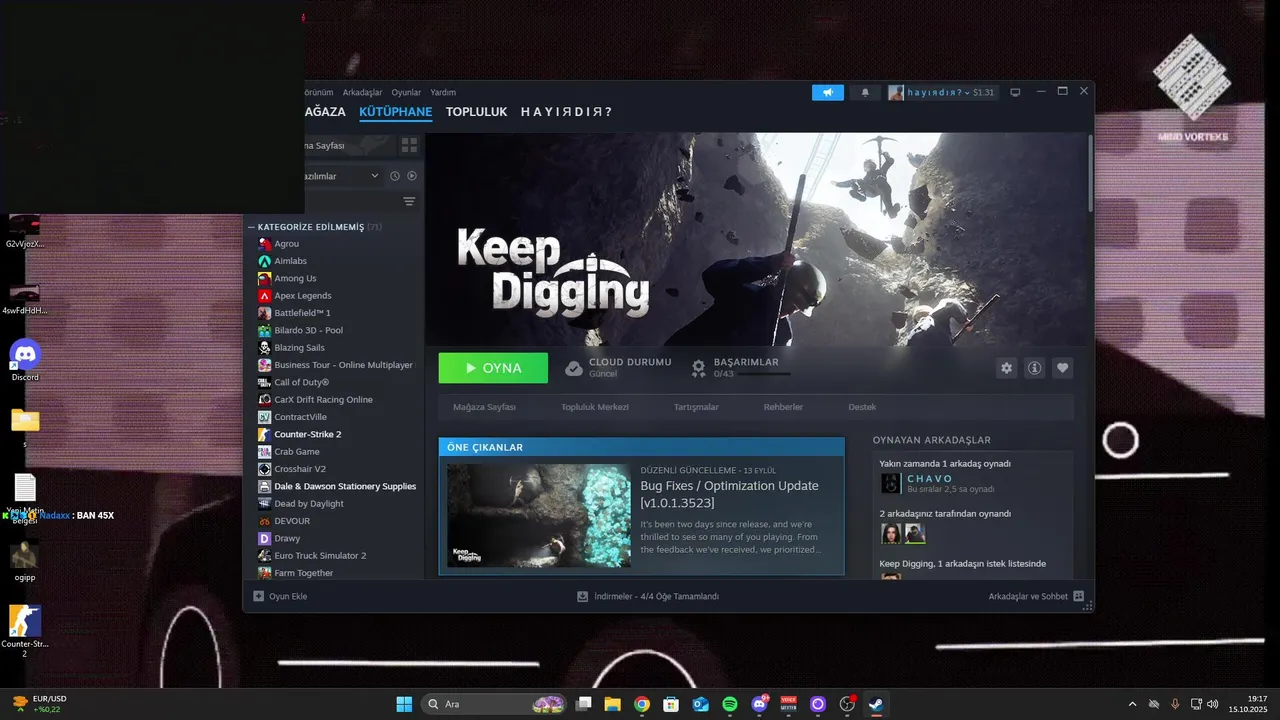
Task: Open Spotify from the taskbar
Action: tap(730, 704)
